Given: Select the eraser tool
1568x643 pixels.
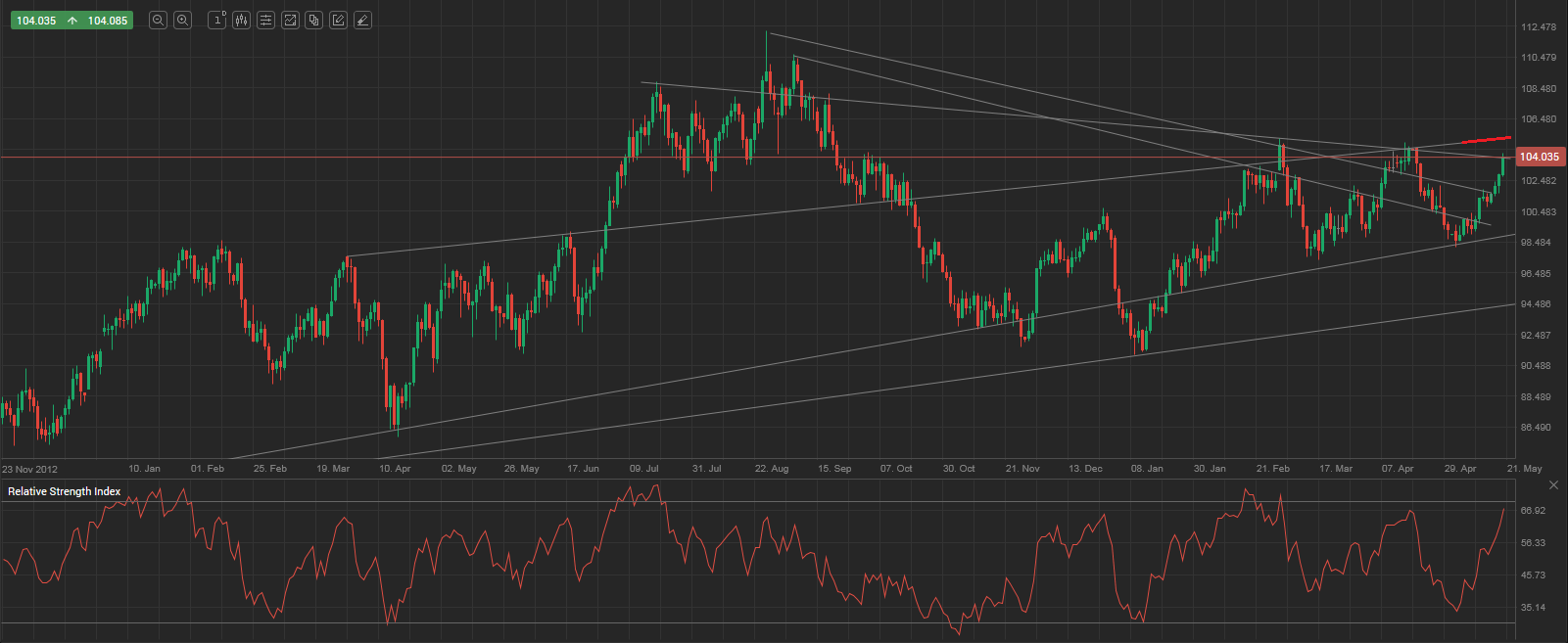Looking at the screenshot, I should (x=362, y=20).
